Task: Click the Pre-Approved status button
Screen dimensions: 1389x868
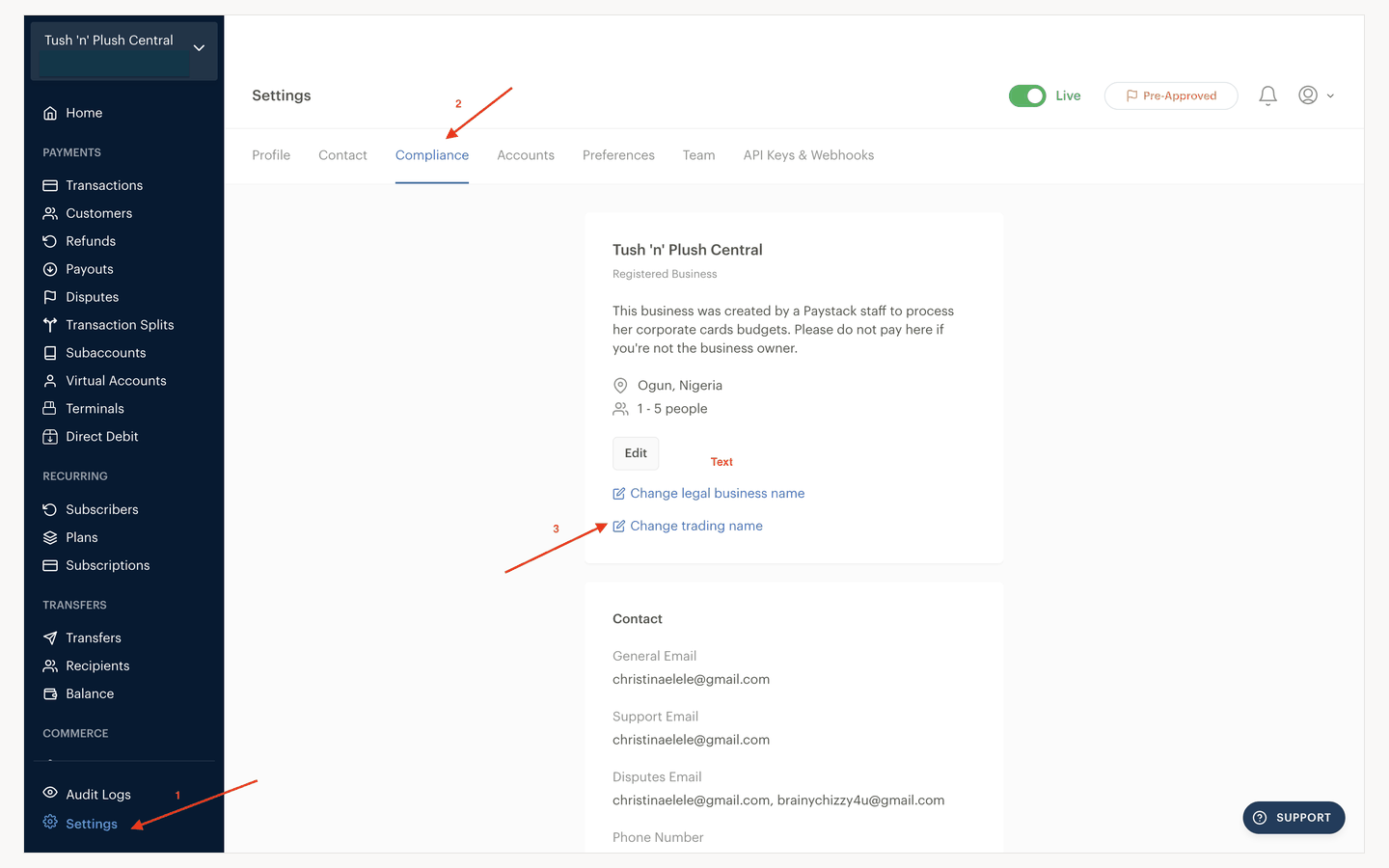Action: [x=1171, y=95]
